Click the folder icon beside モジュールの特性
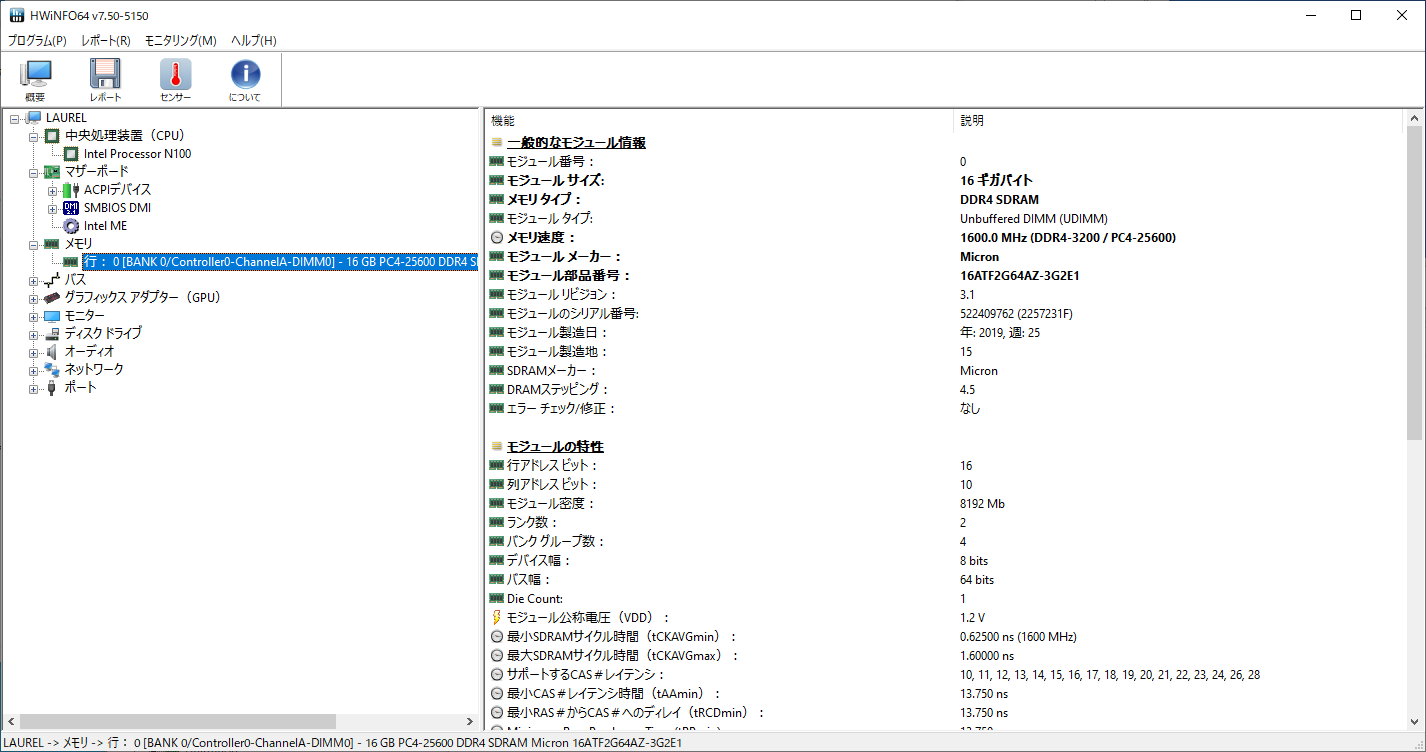This screenshot has height=752, width=1426. (x=497, y=446)
